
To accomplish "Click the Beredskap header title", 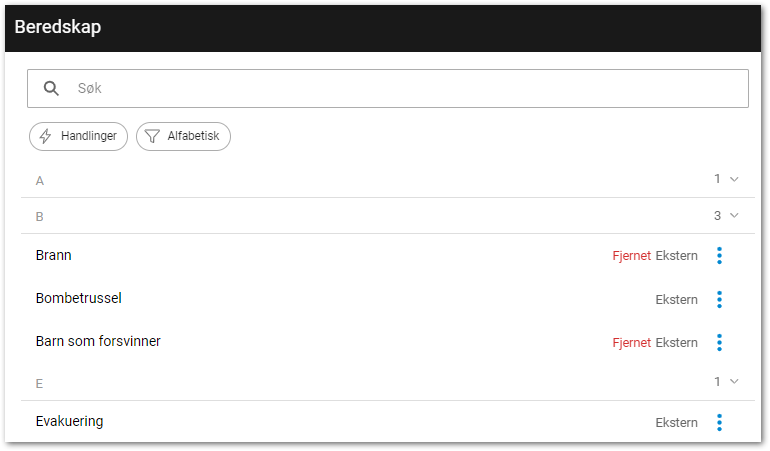I will pyautogui.click(x=58, y=28).
